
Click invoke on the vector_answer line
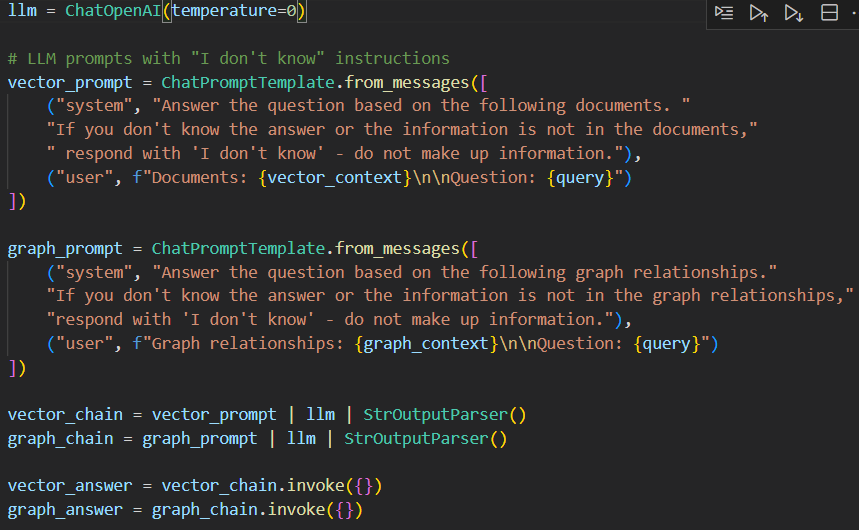click(316, 486)
